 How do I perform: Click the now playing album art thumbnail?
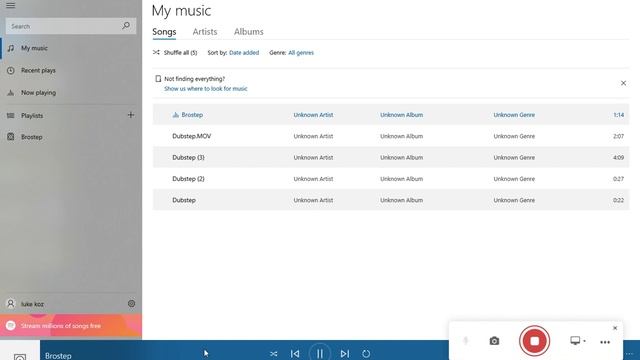pos(20,350)
